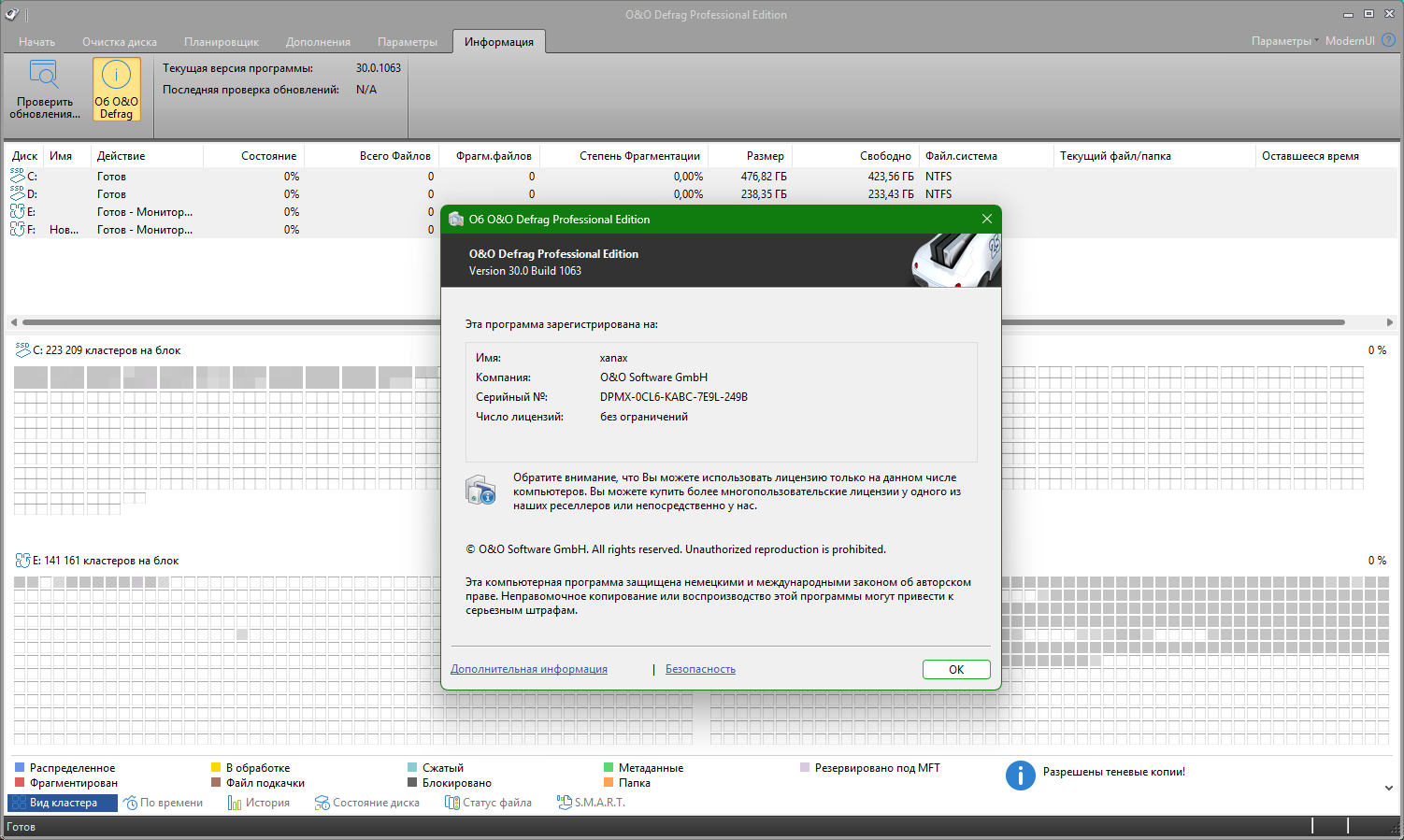Click the red Фрагментирован legend swatch
This screenshot has width=1404, height=840.
20,783
